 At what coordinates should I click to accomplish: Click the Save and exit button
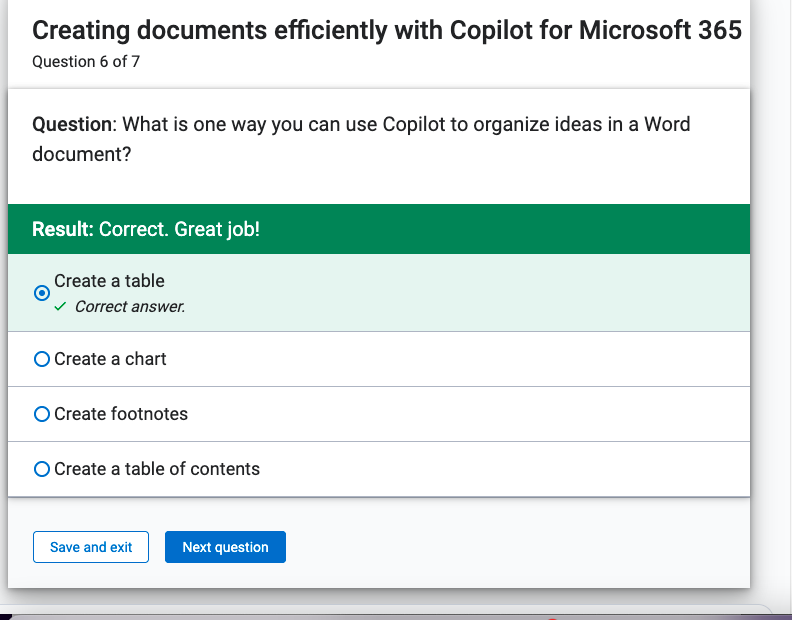(x=91, y=547)
